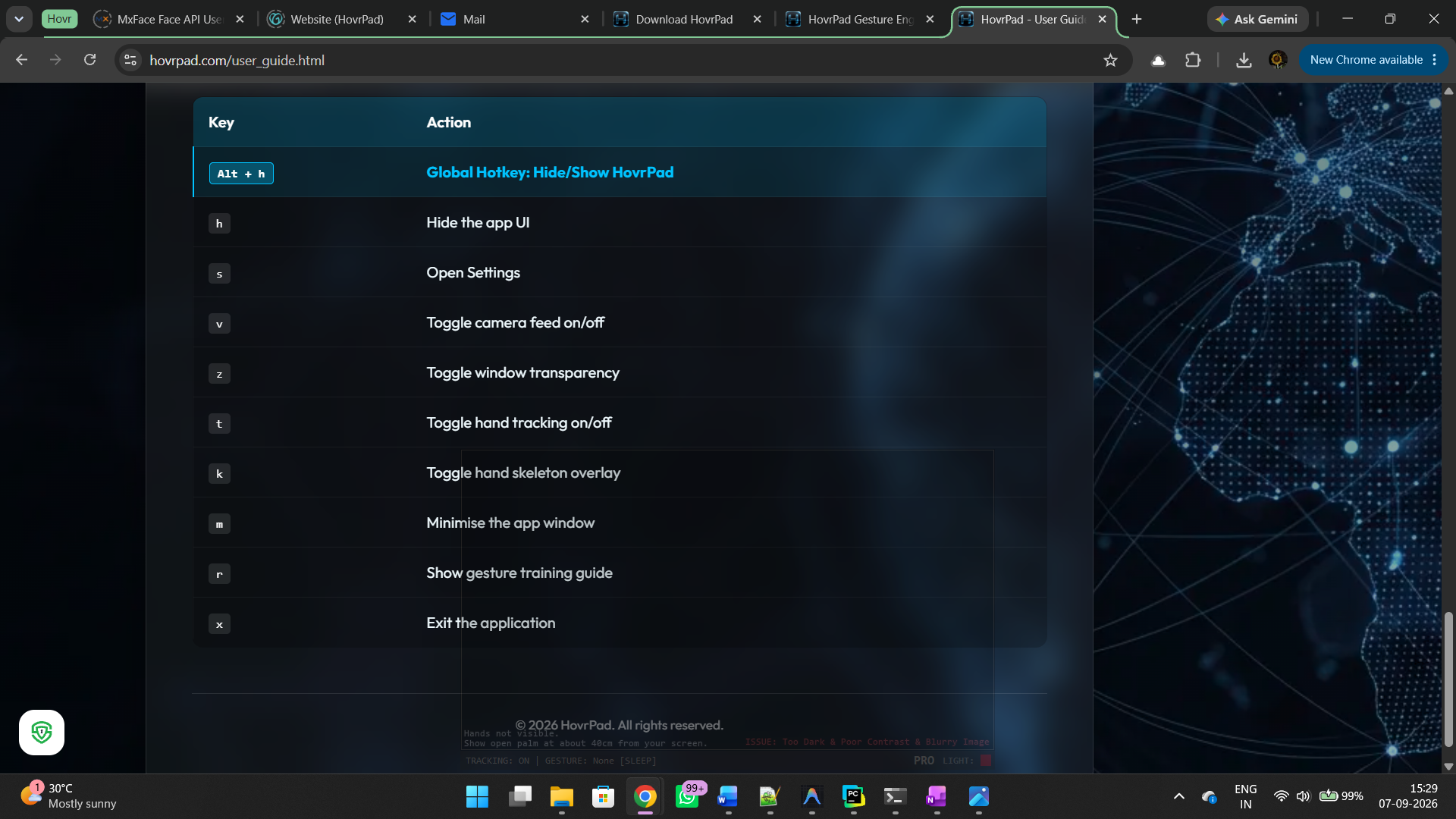Screen dimensions: 1456x819
Task: Open Task View from the taskbar
Action: (520, 797)
